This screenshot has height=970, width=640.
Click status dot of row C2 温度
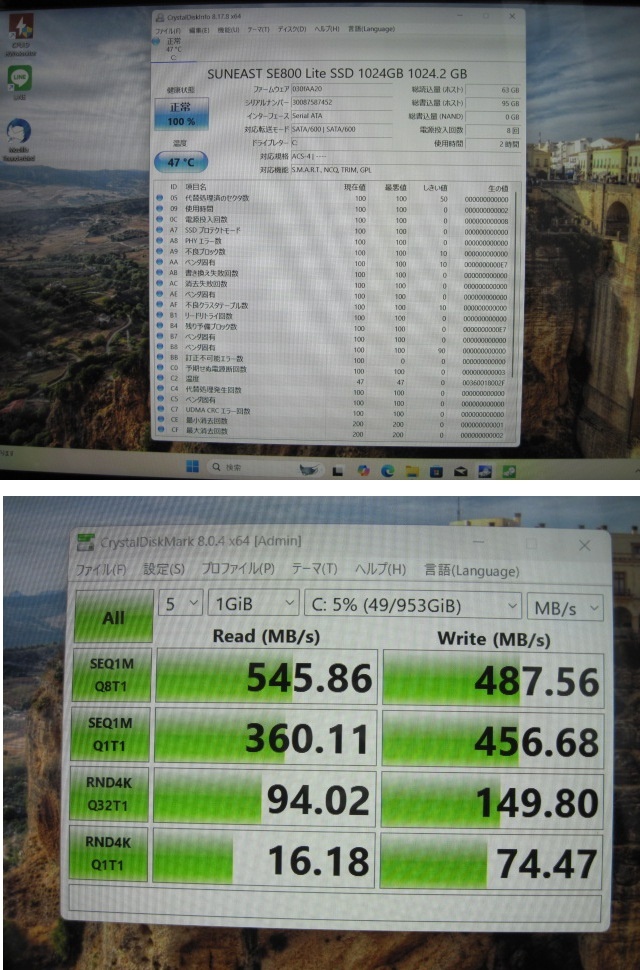tap(160, 378)
